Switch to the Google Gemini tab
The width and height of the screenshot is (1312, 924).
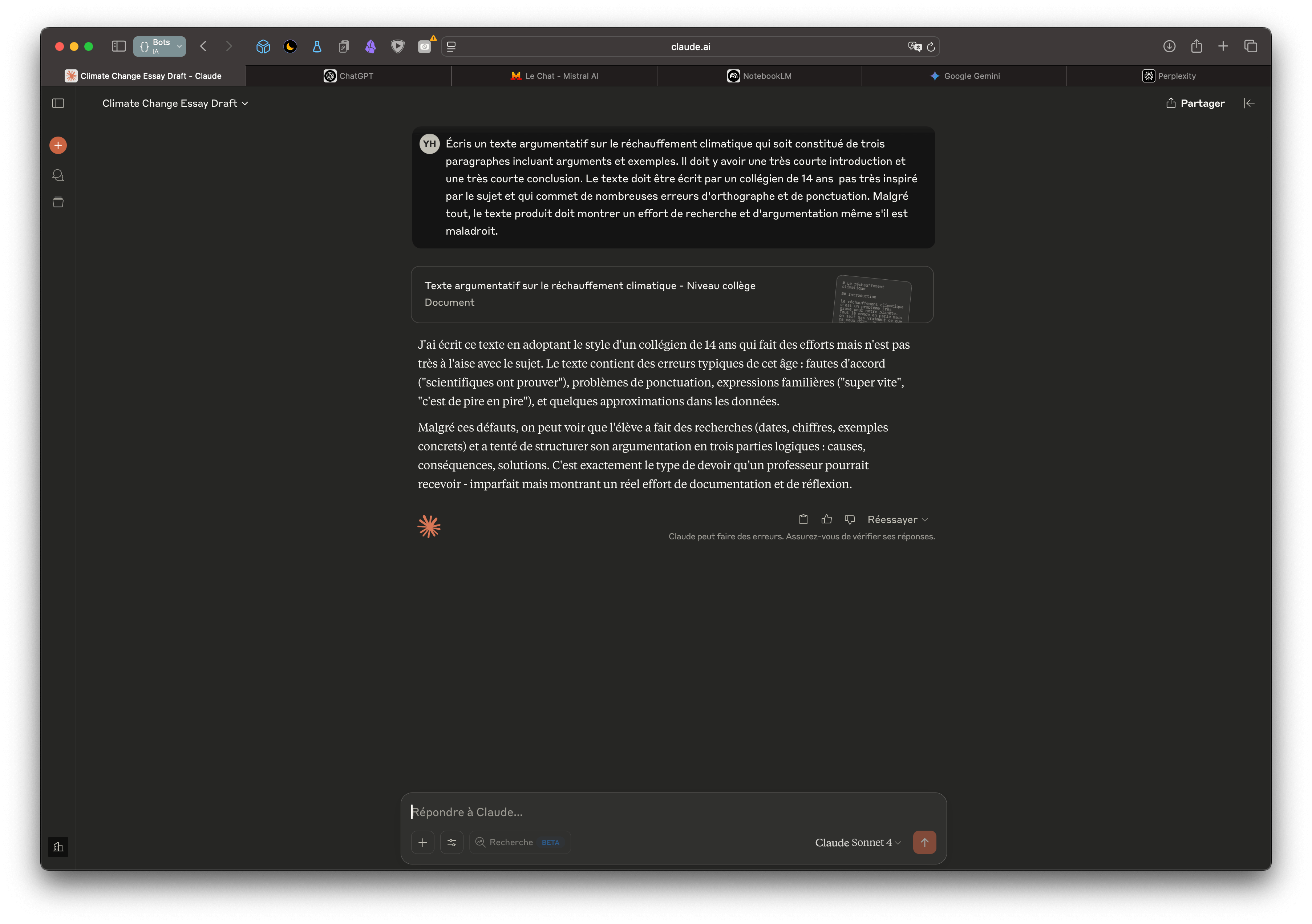[964, 76]
